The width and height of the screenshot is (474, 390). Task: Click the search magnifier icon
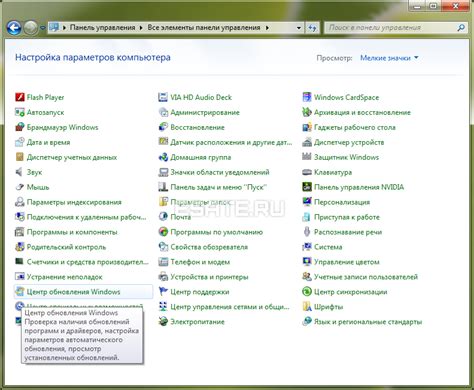tap(461, 28)
